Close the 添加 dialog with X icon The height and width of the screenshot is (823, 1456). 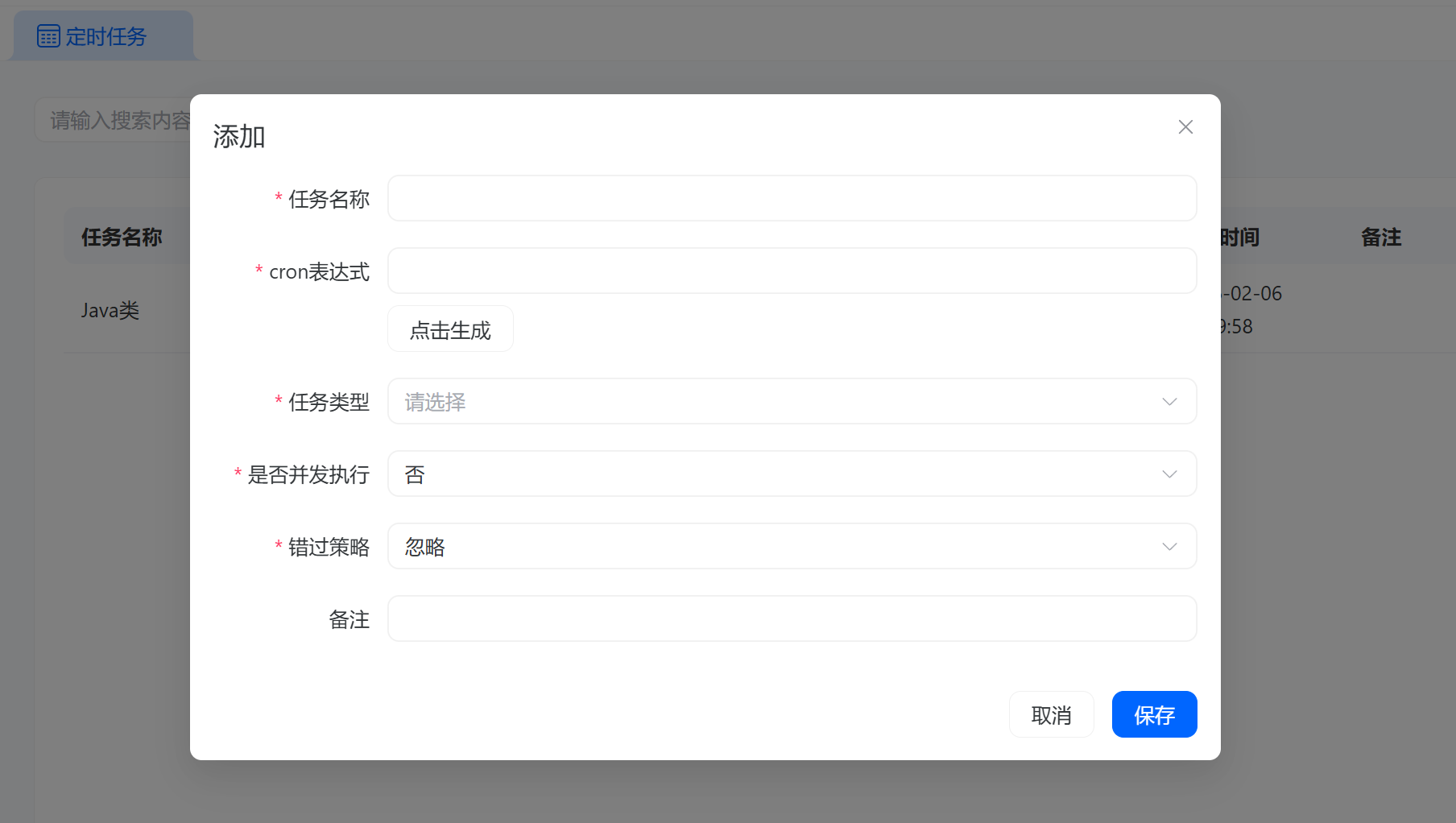1185,127
